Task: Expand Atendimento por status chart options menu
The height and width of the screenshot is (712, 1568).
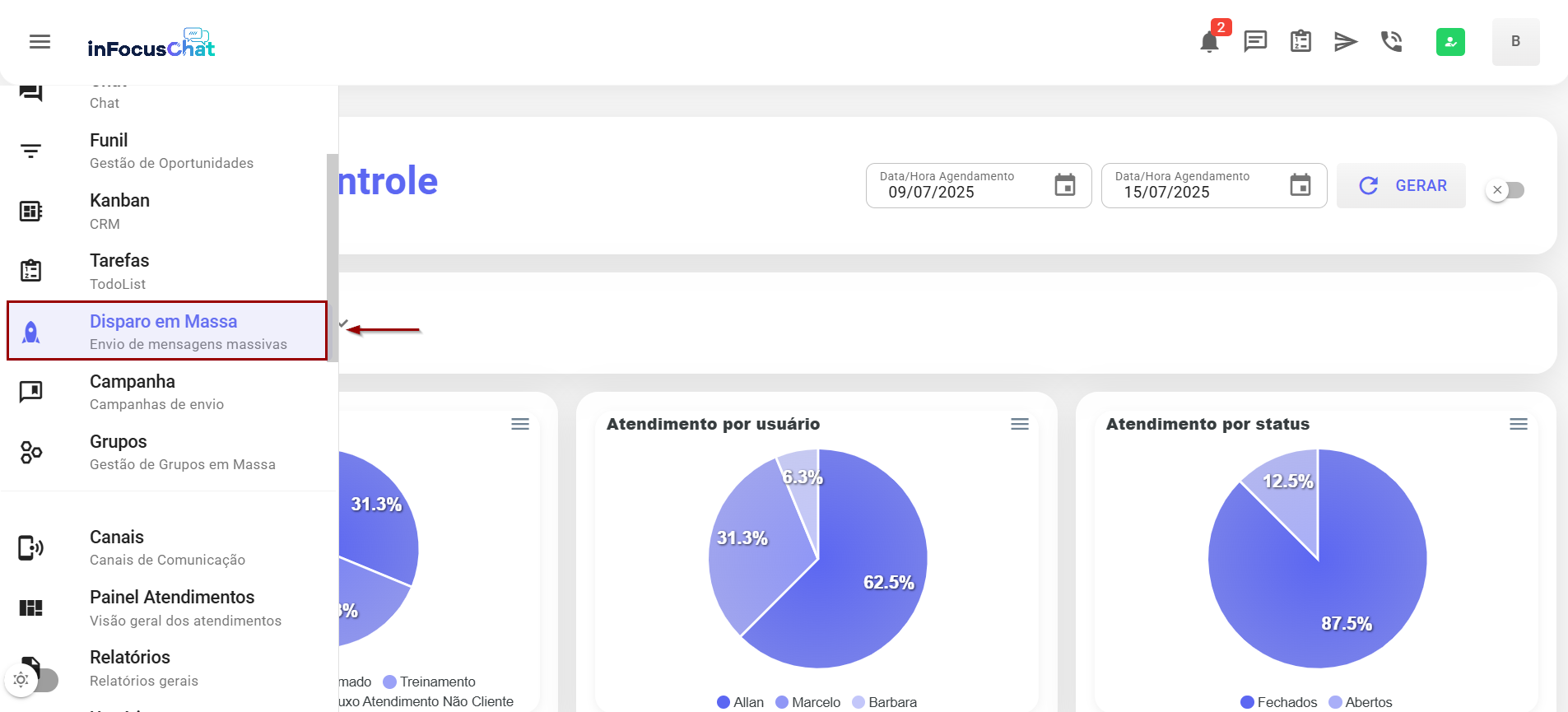Action: tap(1518, 424)
